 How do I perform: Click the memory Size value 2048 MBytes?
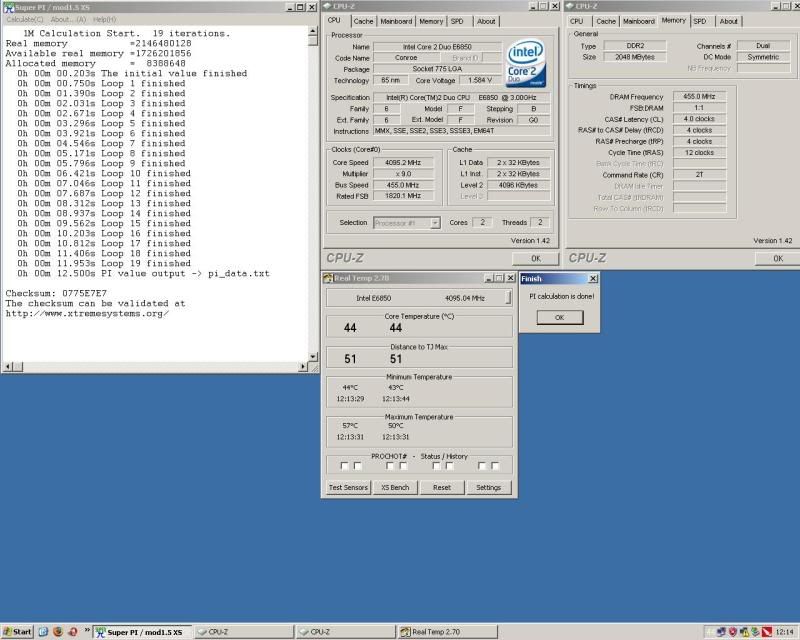(x=635, y=57)
